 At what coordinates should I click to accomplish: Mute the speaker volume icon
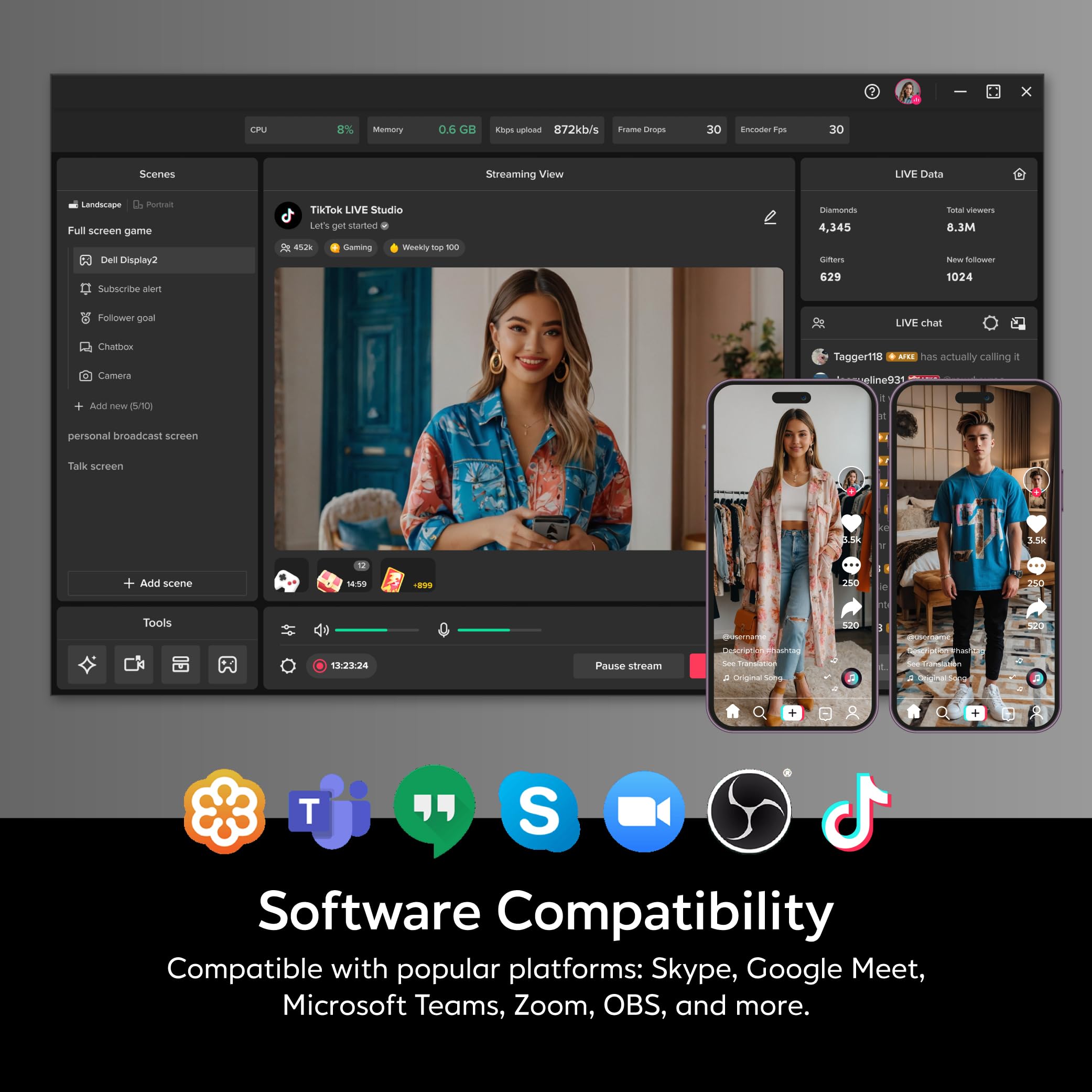coord(321,630)
